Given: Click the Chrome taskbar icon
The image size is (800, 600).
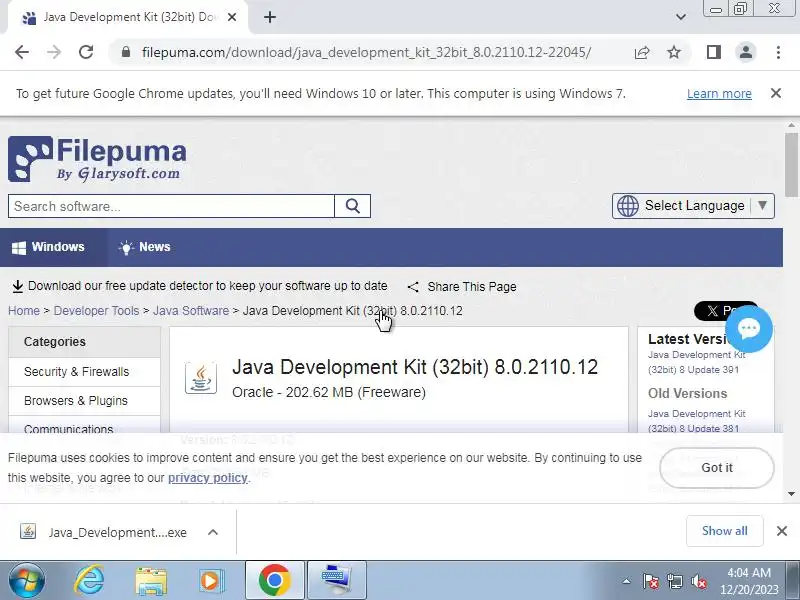Looking at the screenshot, I should (275, 580).
